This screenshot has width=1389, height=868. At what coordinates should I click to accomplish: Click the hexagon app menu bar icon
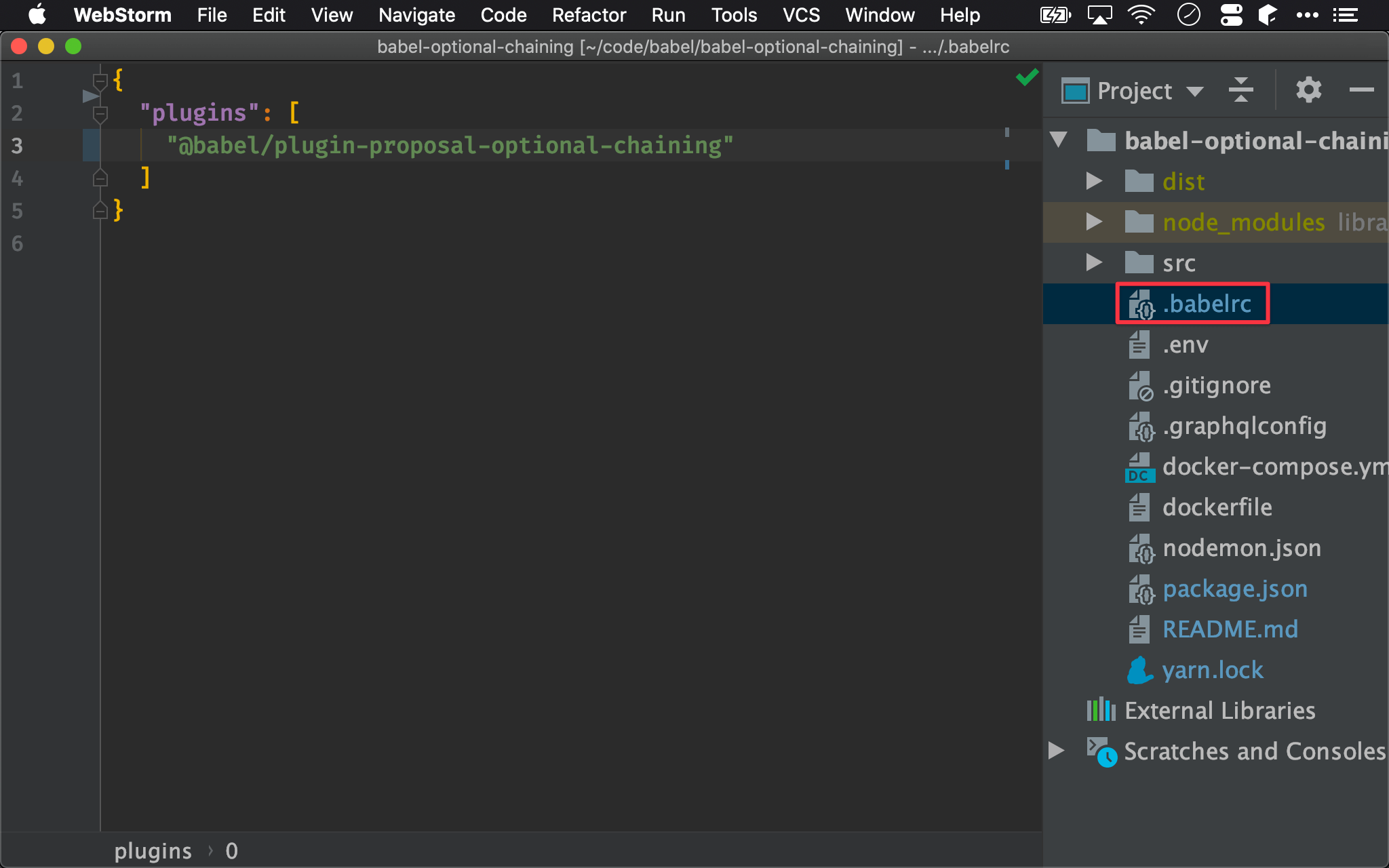click(1267, 14)
